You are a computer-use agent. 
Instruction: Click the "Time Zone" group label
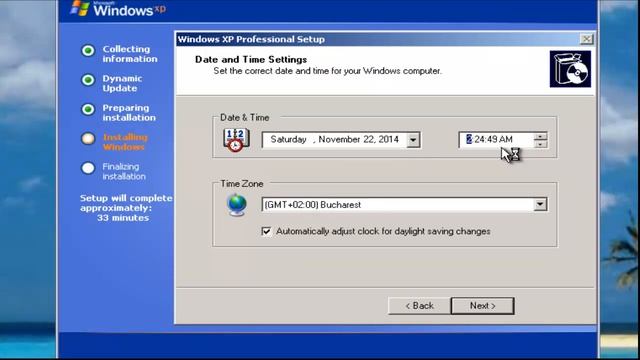242,184
